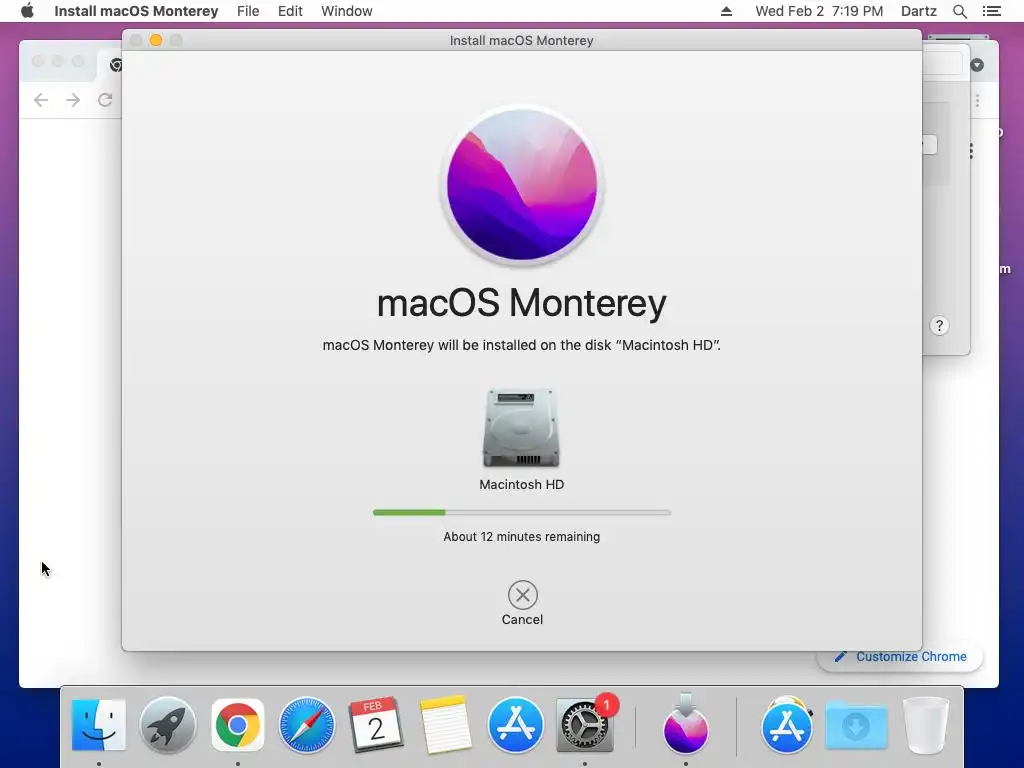The height and width of the screenshot is (768, 1024).
Task: Open the File menu
Action: coord(248,11)
